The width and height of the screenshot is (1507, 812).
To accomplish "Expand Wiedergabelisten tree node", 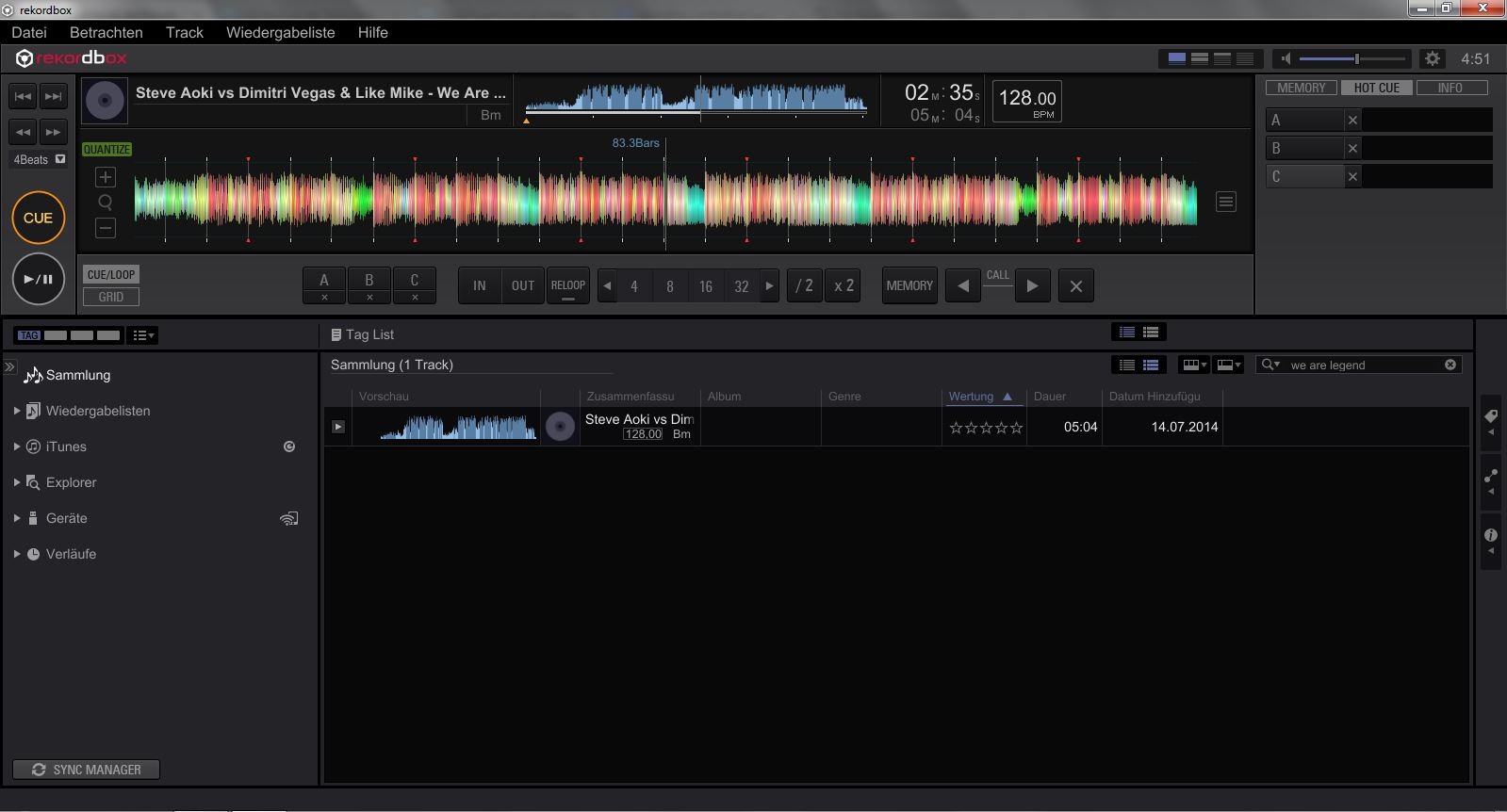I will point(17,411).
